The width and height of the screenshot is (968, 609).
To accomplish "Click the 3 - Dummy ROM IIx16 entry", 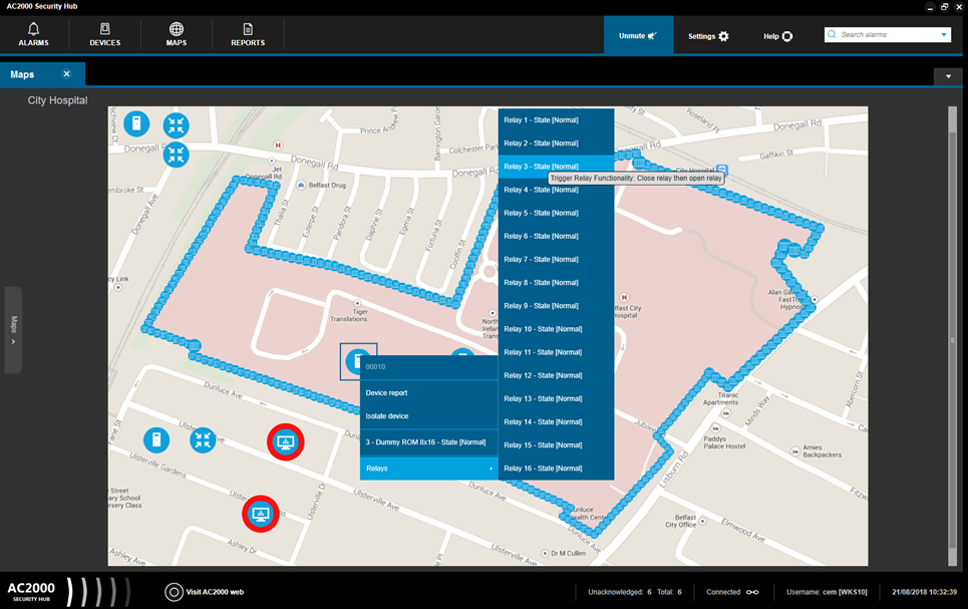I will click(x=428, y=442).
